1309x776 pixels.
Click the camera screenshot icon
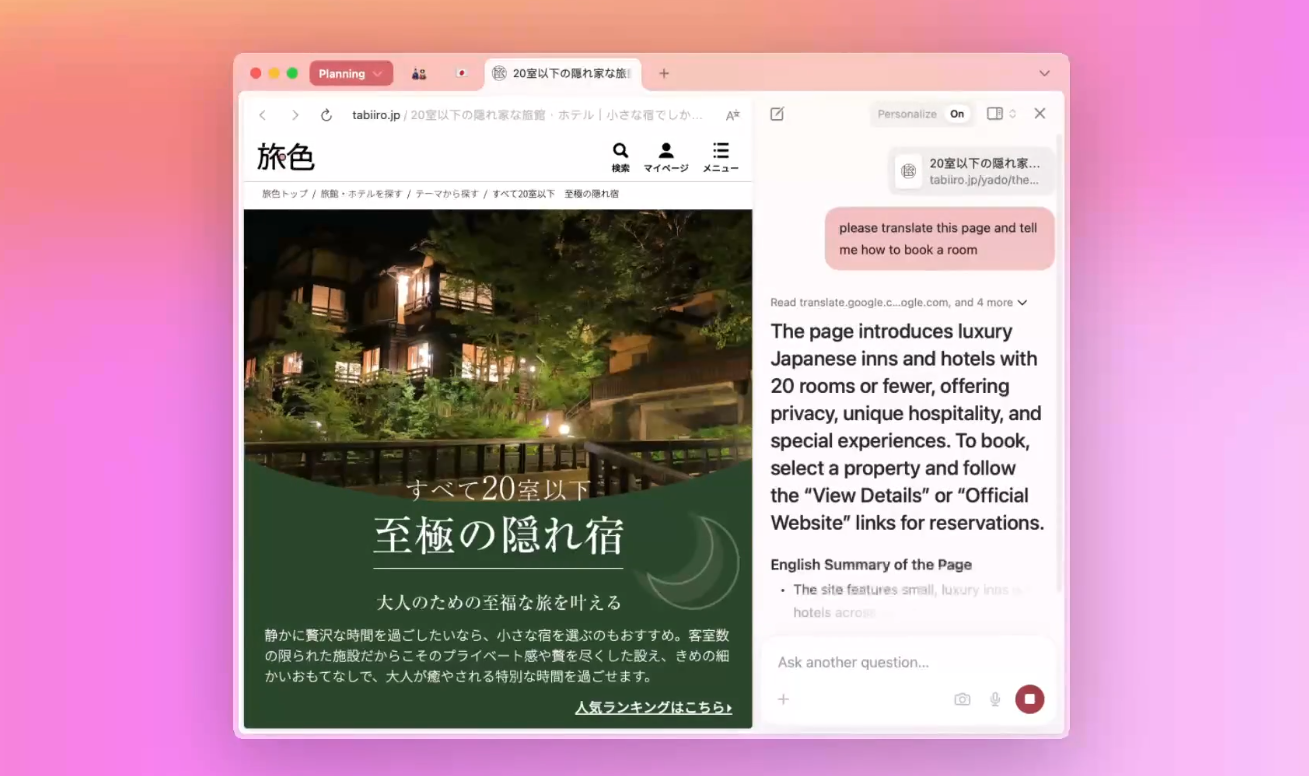962,699
